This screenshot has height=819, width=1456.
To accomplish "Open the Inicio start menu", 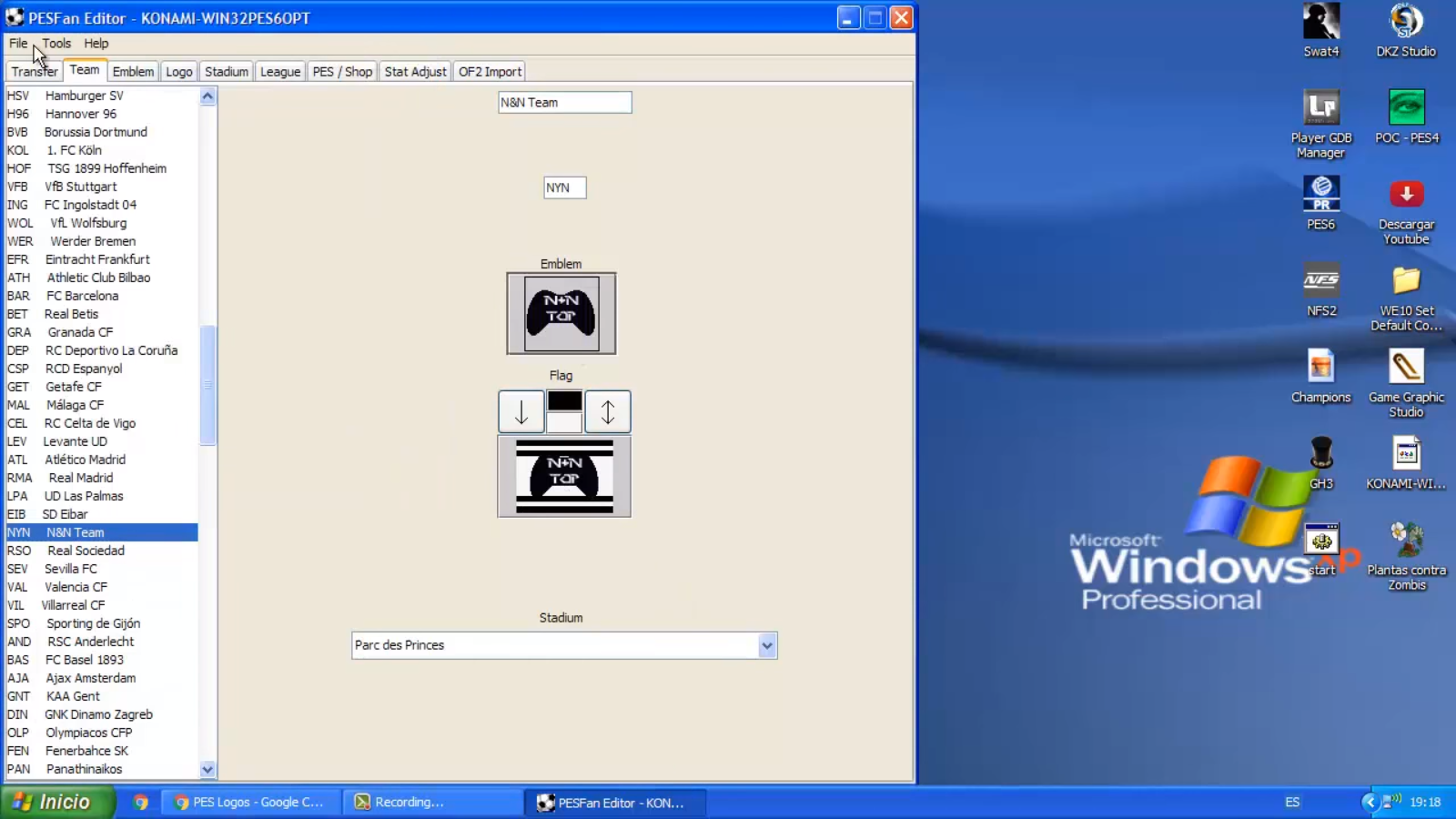I will (57, 802).
